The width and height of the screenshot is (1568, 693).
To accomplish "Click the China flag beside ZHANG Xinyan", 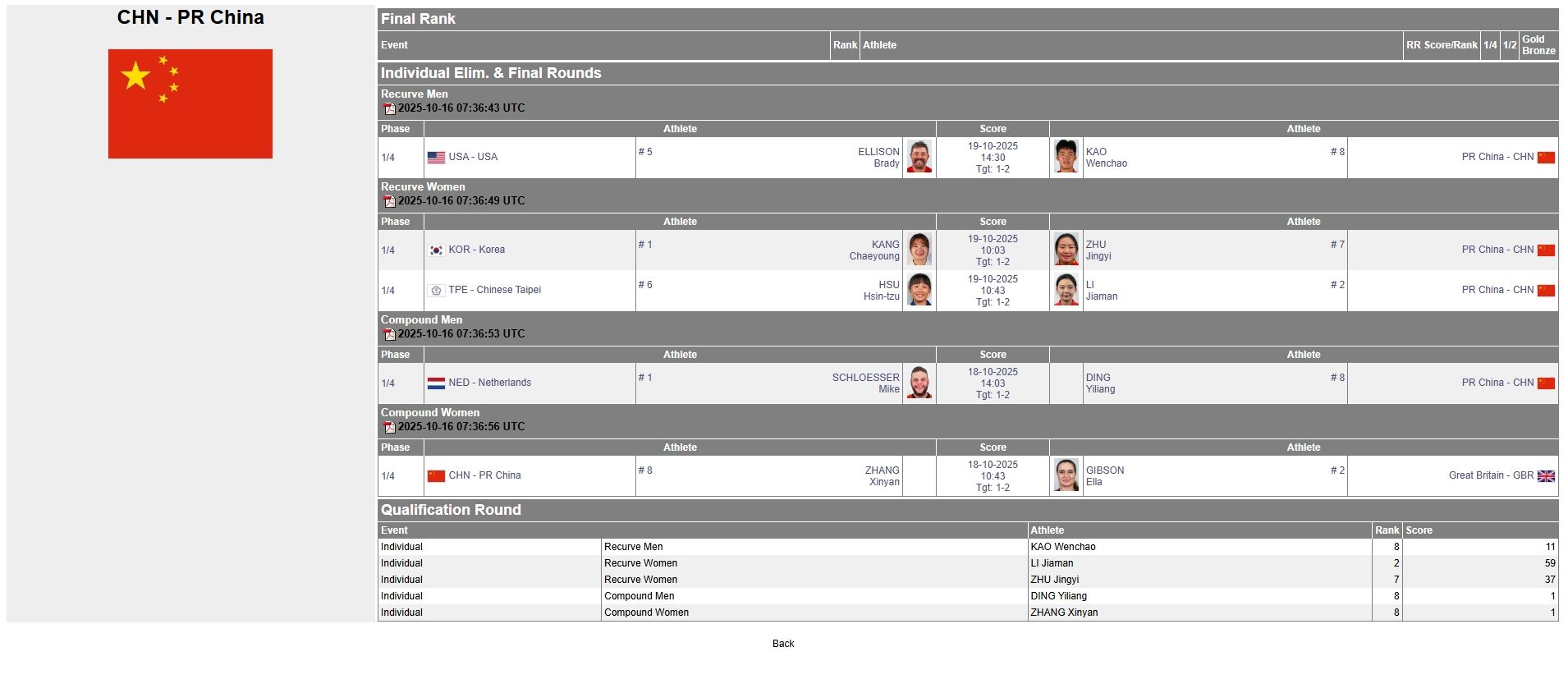I will (x=436, y=476).
